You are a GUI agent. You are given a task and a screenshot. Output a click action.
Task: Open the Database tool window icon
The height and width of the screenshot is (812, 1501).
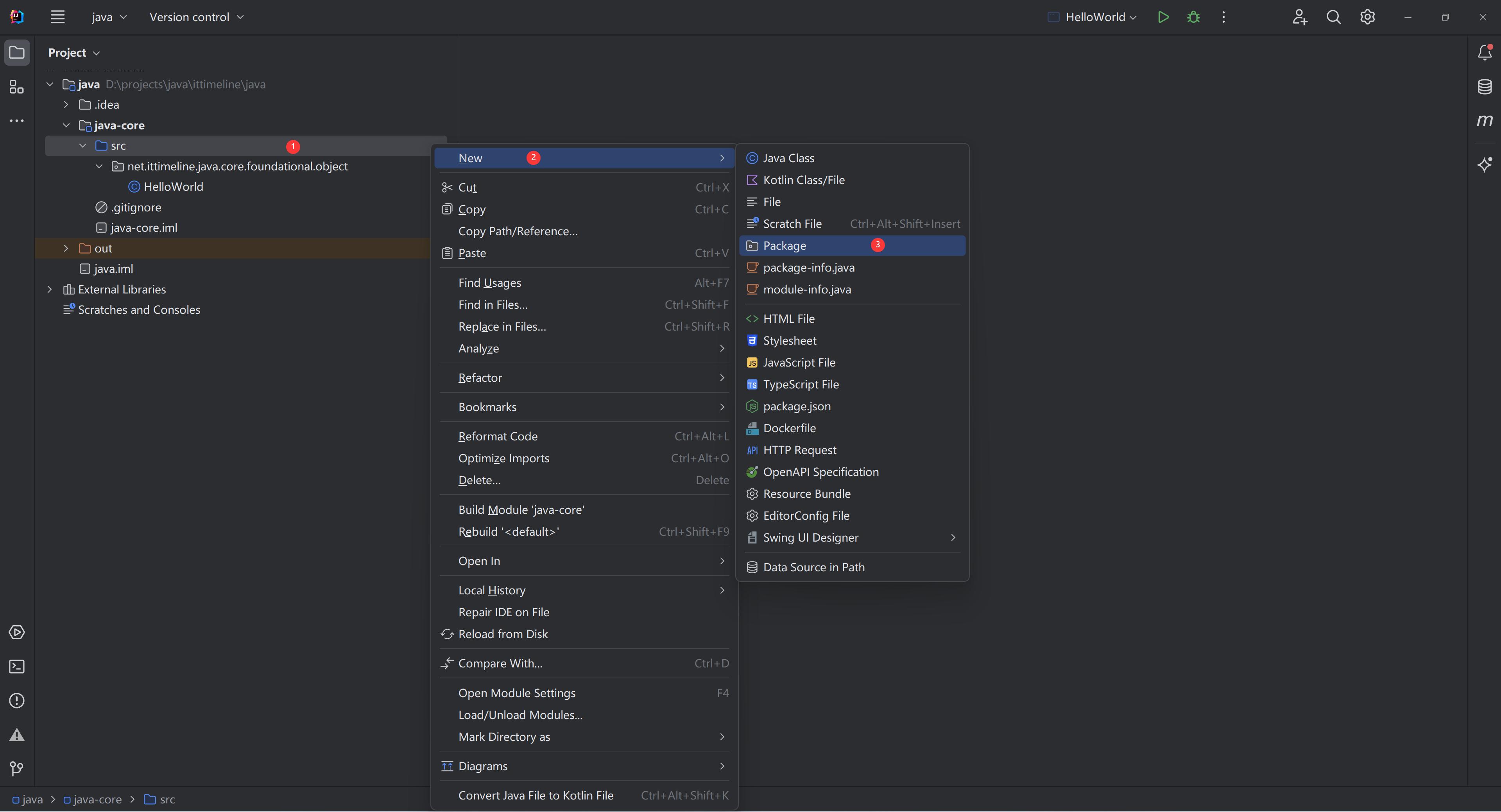[1484, 87]
